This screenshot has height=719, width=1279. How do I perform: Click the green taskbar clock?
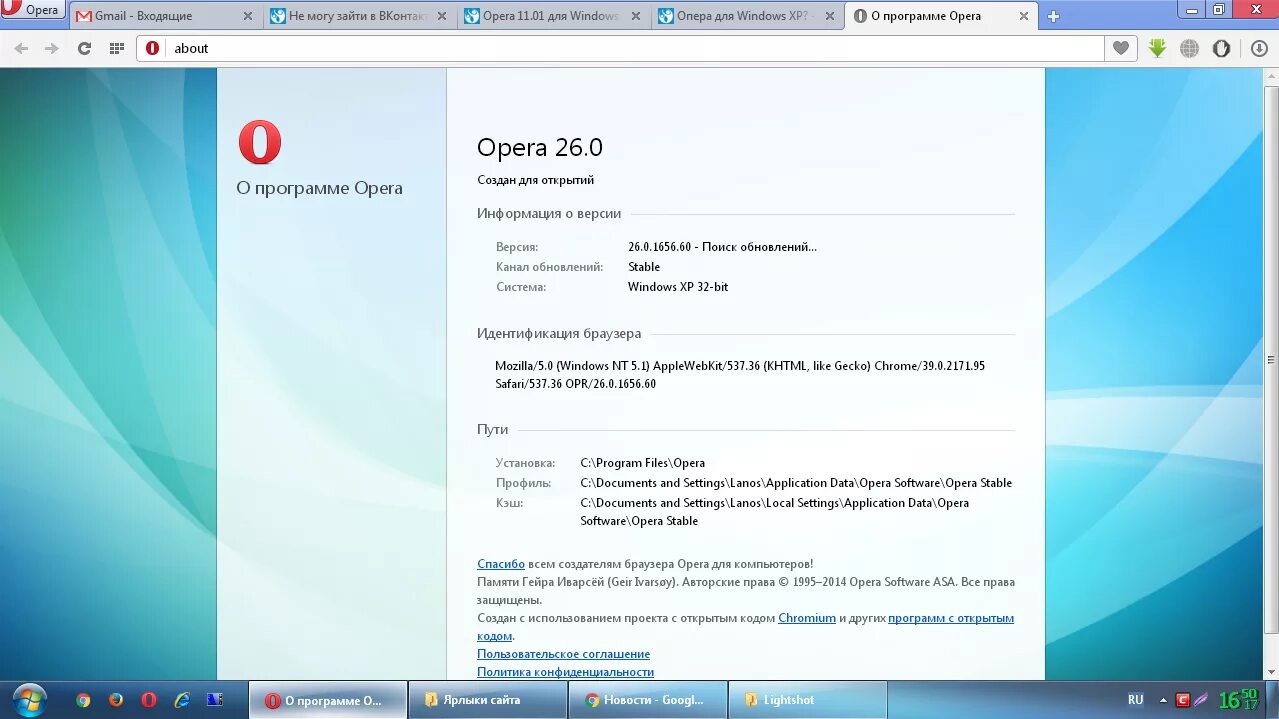[x=1238, y=699]
